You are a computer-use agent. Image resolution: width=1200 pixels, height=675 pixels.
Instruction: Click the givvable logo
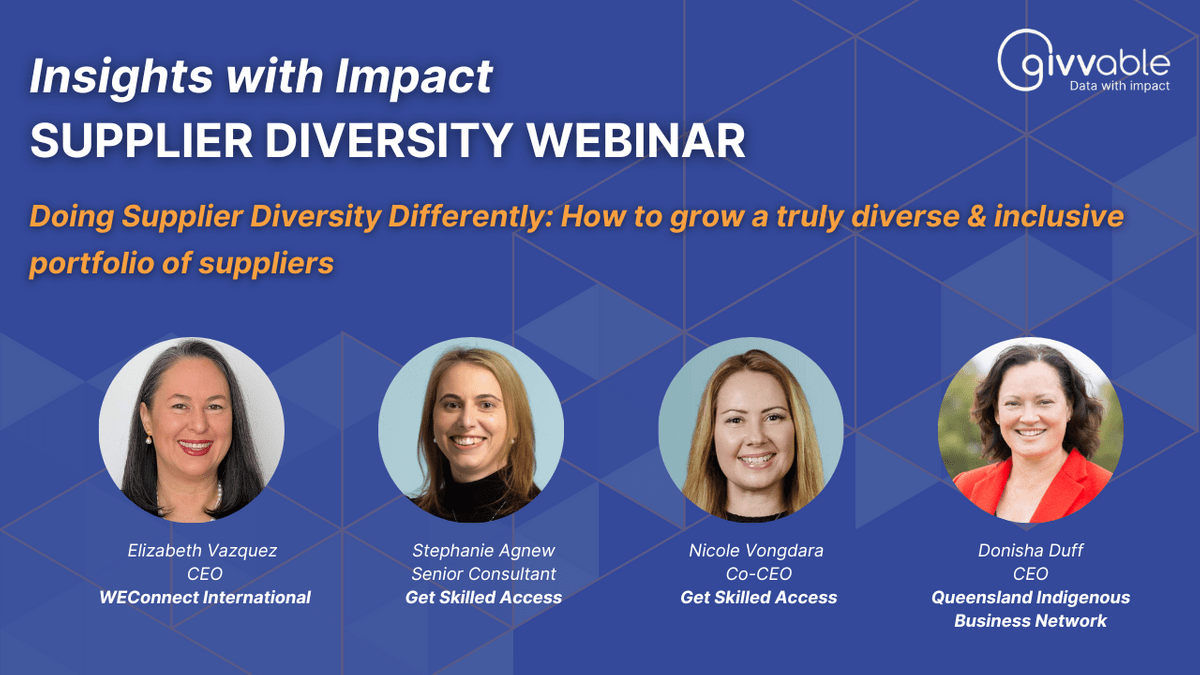[1083, 63]
